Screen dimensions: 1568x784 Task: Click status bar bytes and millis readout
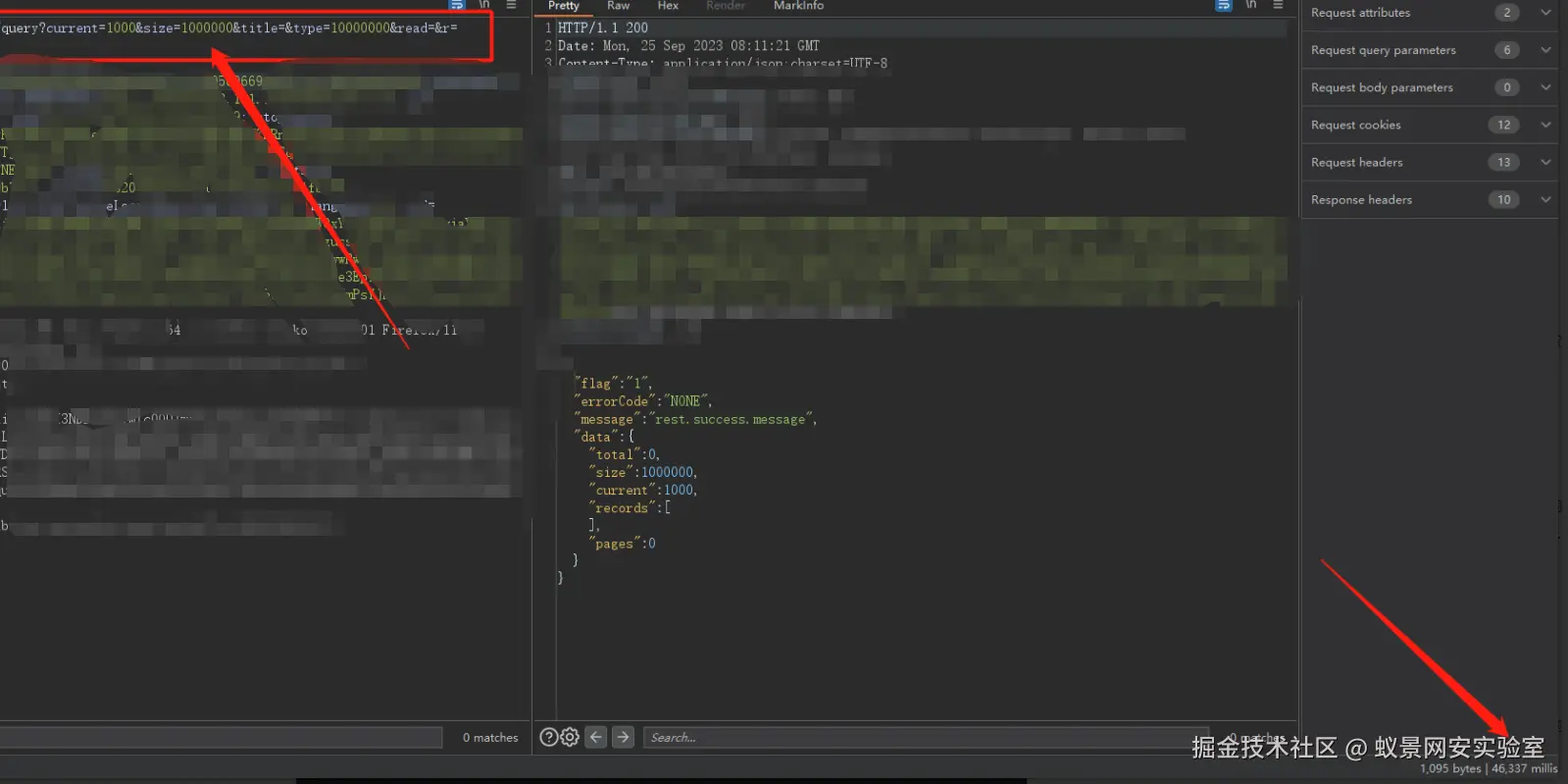click(1489, 768)
